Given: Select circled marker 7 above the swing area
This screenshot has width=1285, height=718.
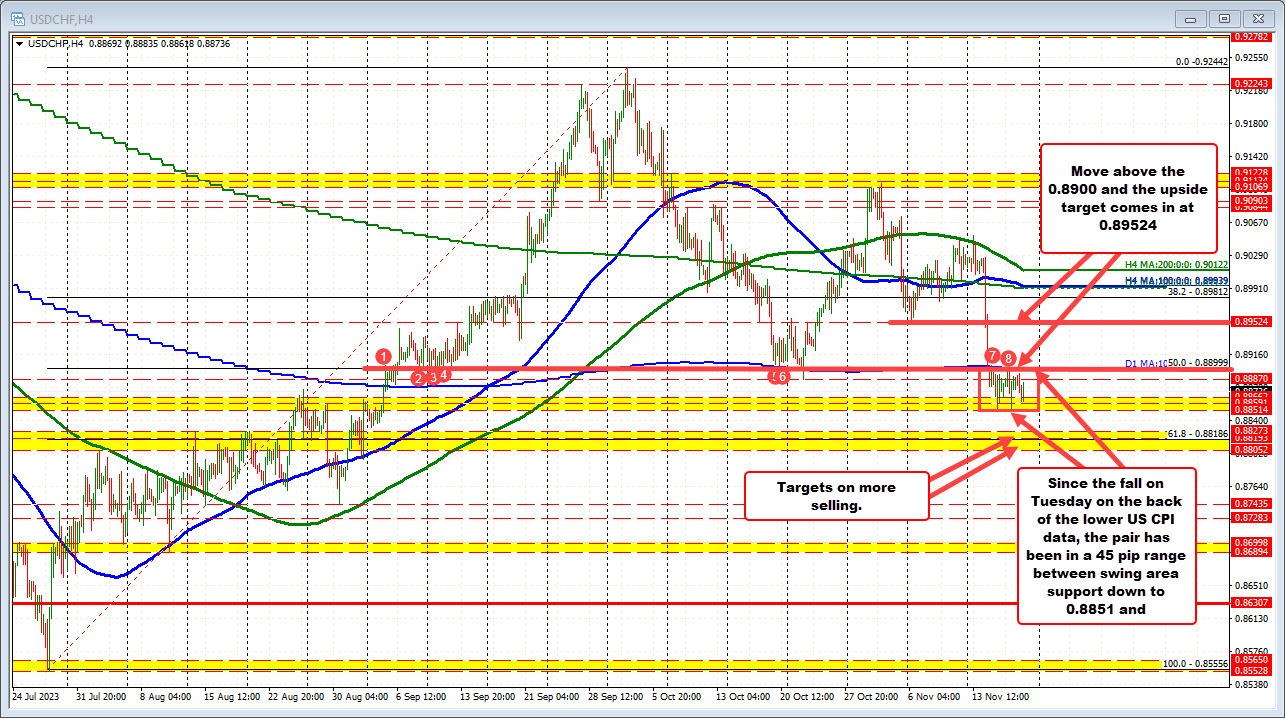Looking at the screenshot, I should pos(991,355).
